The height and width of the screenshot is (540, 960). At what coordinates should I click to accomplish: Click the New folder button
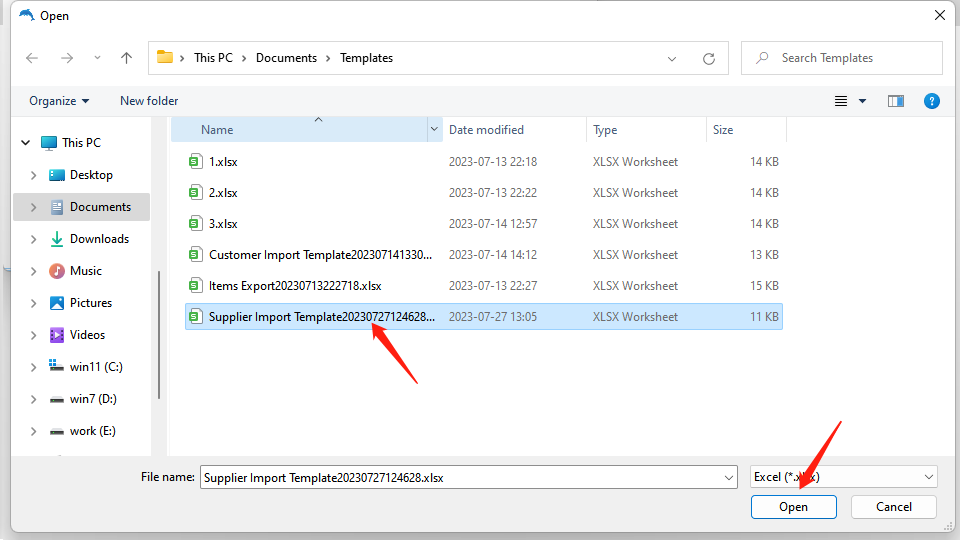point(149,101)
